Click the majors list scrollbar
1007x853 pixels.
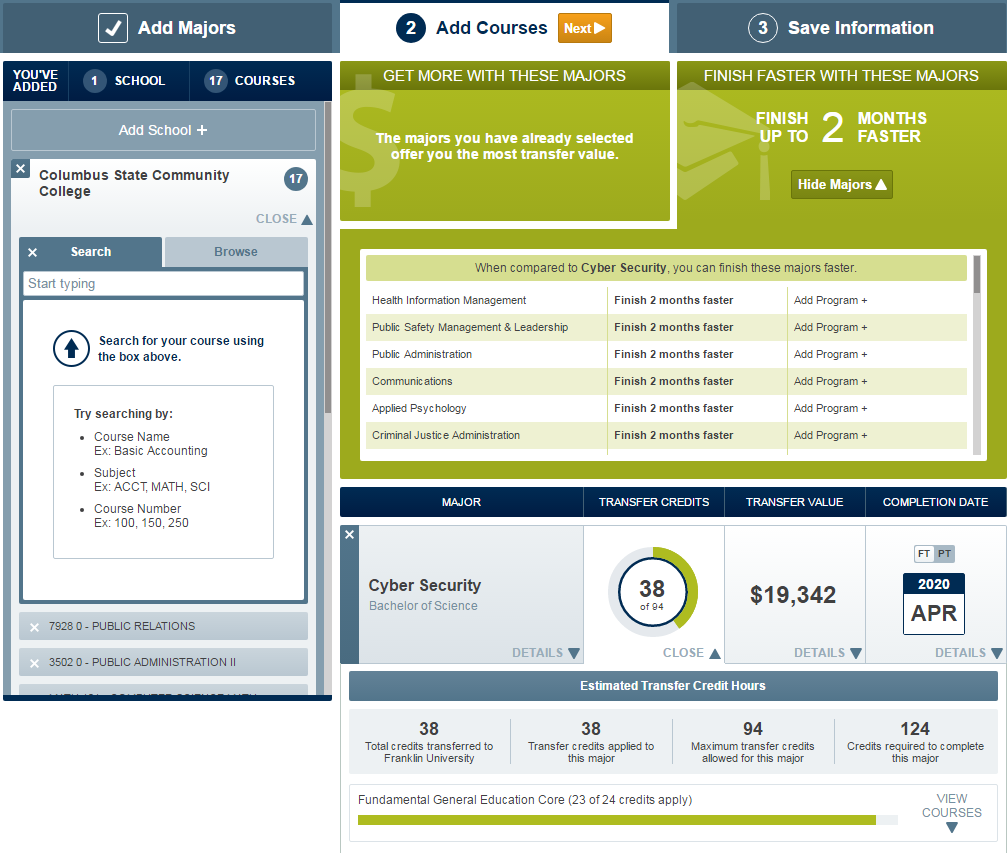tap(977, 275)
